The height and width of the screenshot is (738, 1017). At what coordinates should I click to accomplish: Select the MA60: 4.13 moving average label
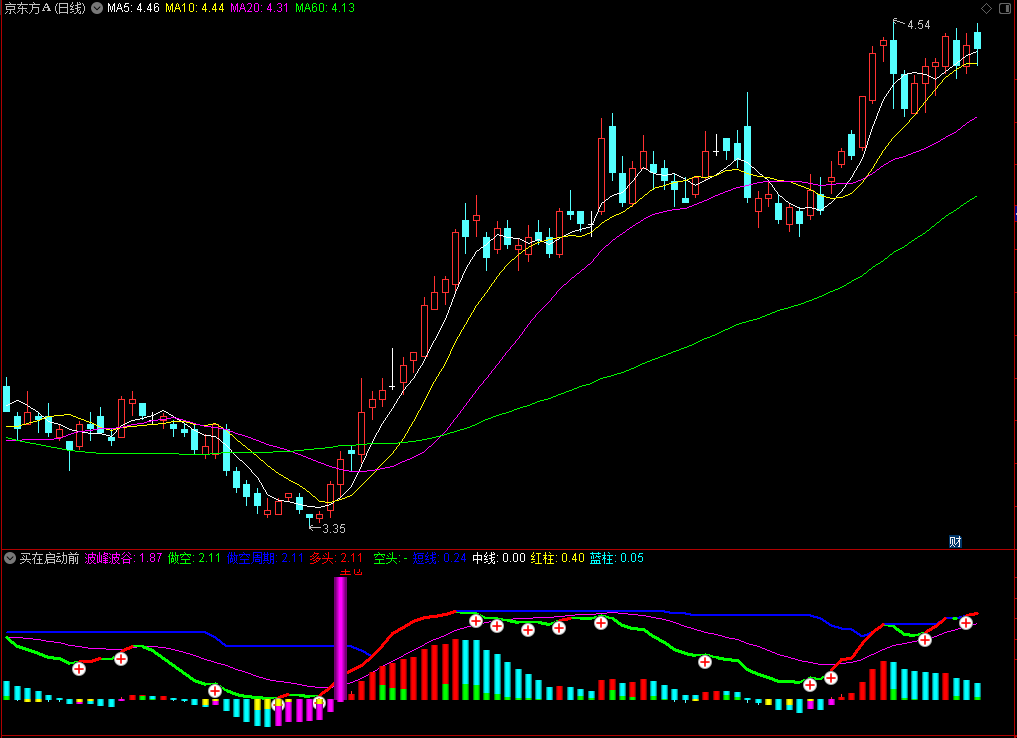coord(325,8)
